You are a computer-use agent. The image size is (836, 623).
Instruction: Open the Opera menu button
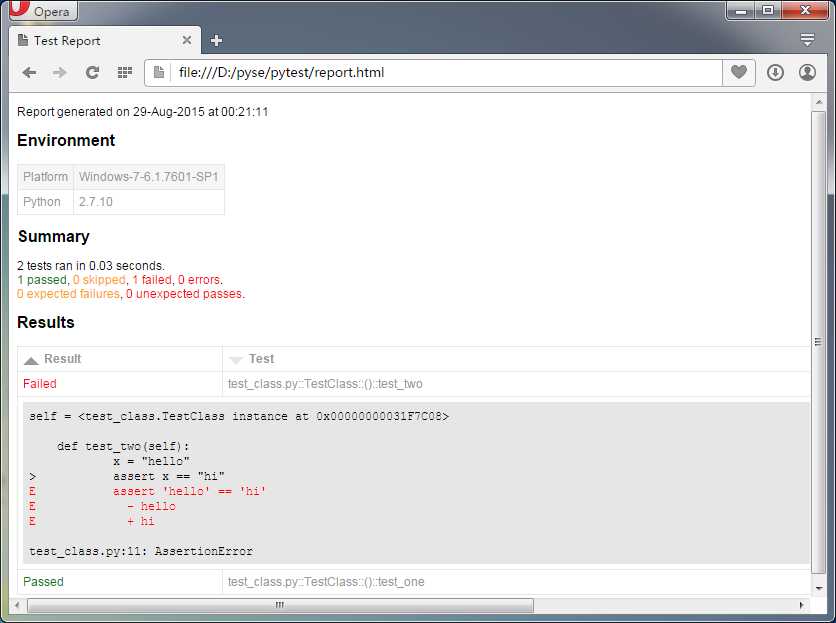pyautogui.click(x=43, y=10)
